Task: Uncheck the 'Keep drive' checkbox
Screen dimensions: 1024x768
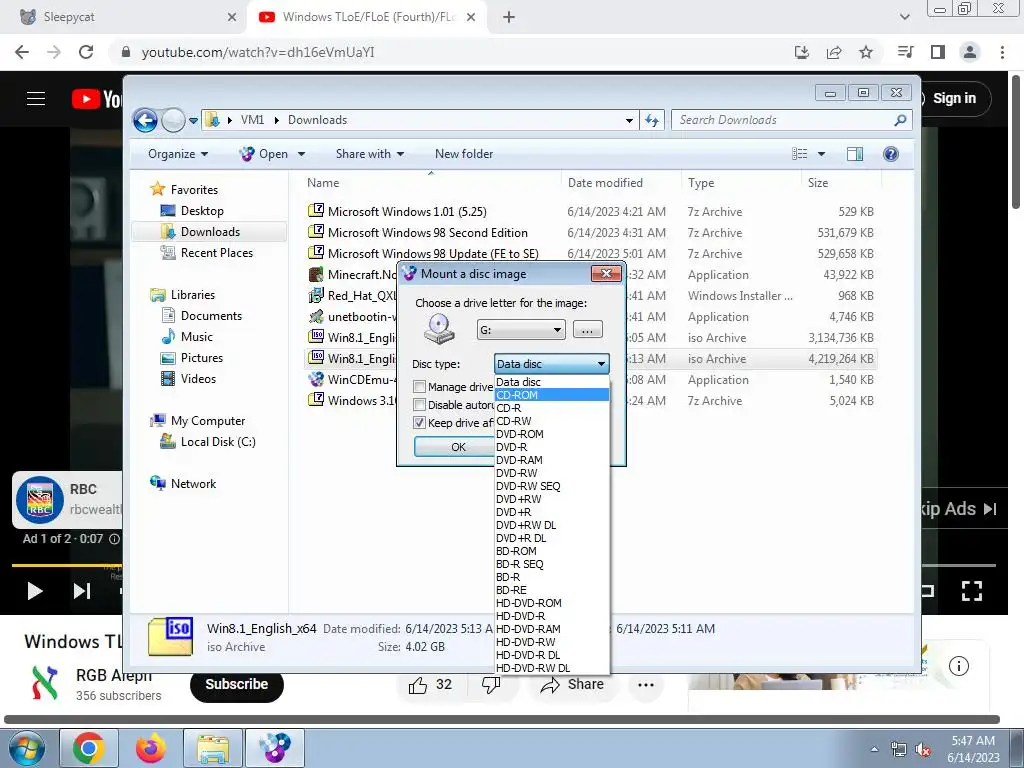Action: point(420,423)
